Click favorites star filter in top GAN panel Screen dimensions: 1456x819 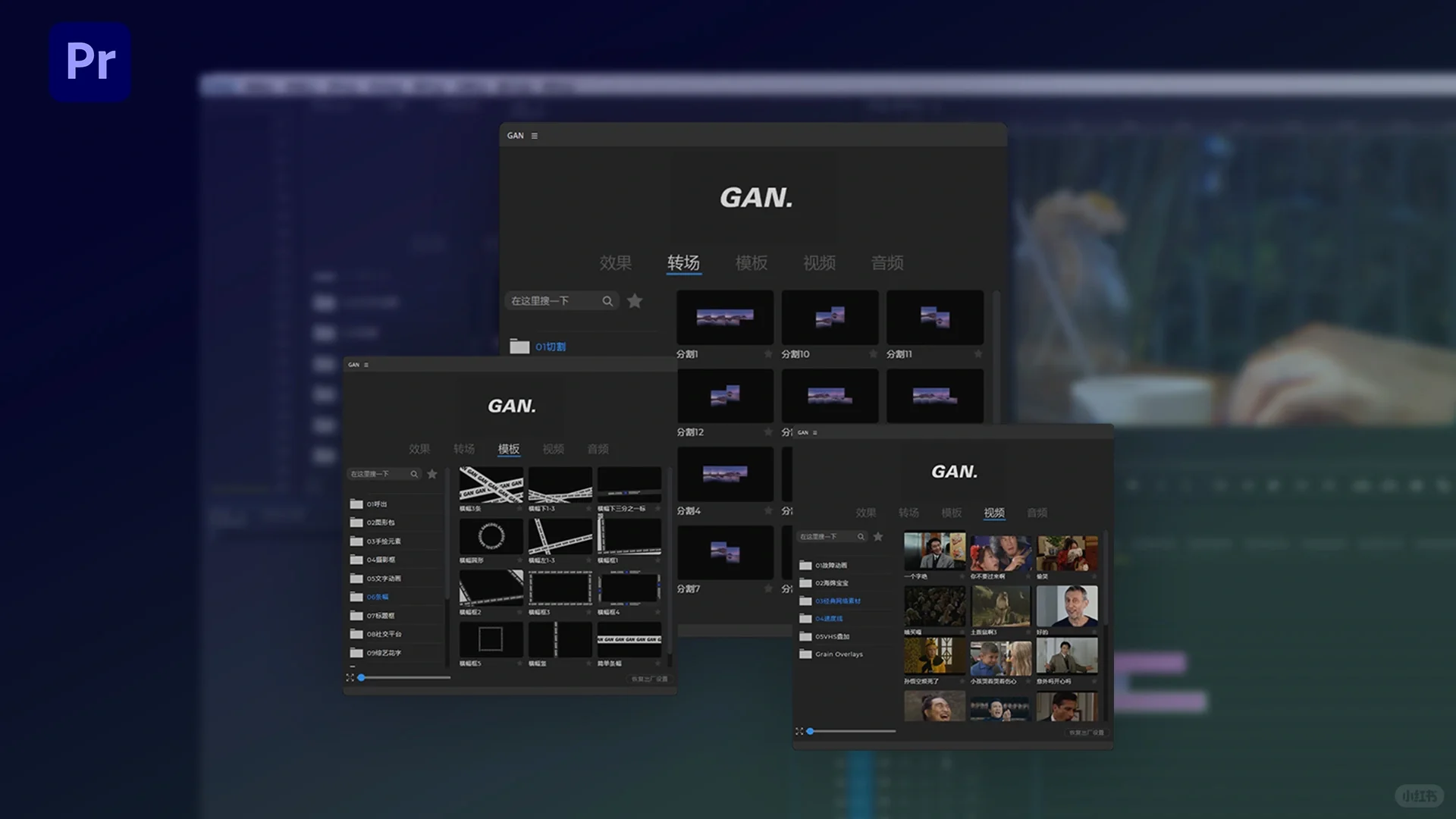635,301
